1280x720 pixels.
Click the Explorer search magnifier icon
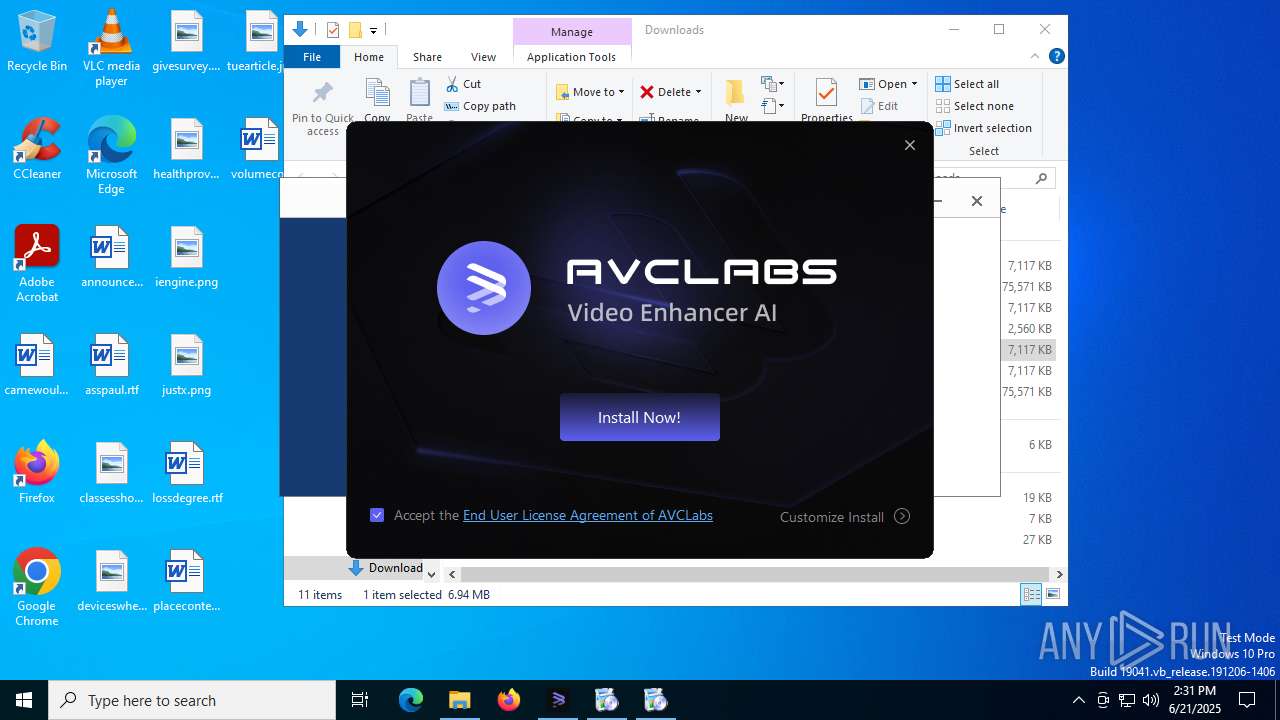click(1041, 178)
